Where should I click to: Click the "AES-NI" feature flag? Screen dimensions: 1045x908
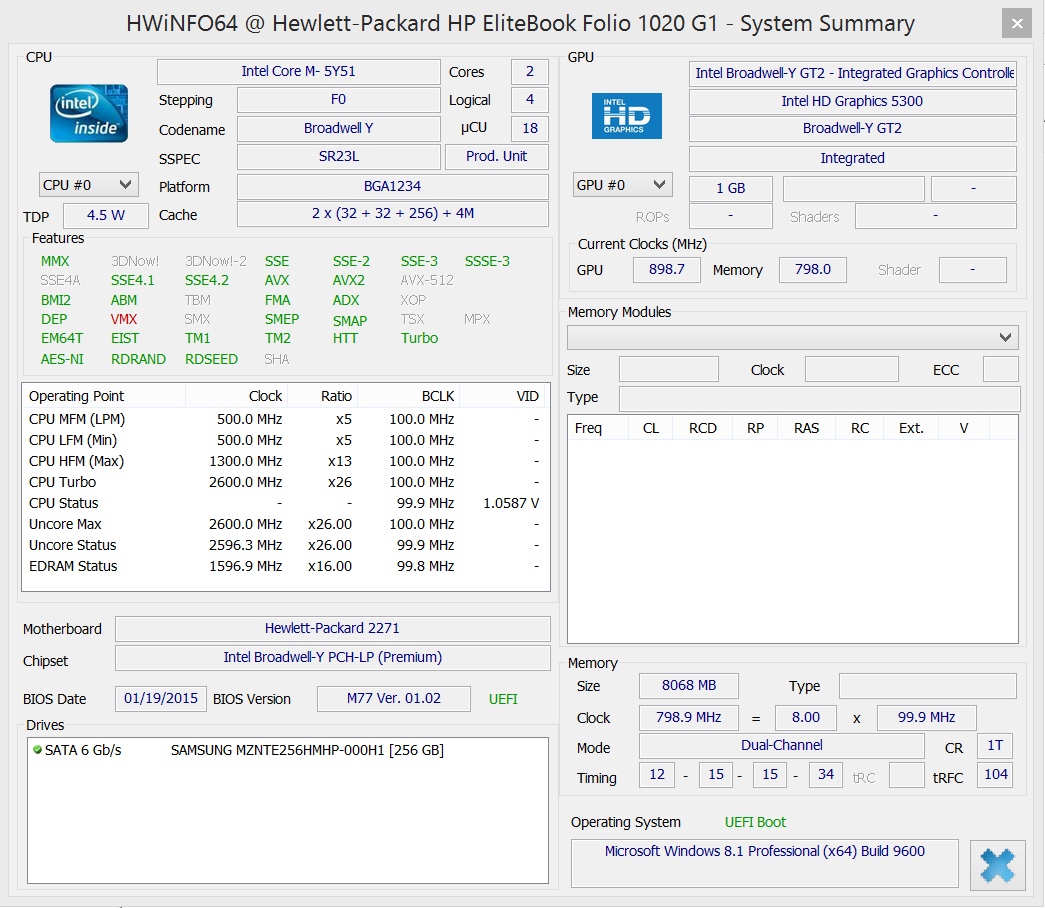point(62,359)
